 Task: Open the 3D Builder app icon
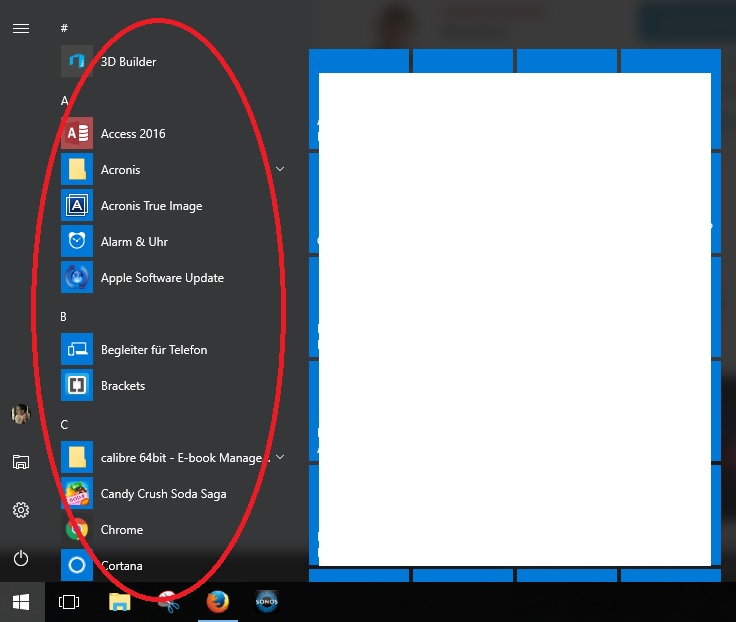tap(77, 61)
